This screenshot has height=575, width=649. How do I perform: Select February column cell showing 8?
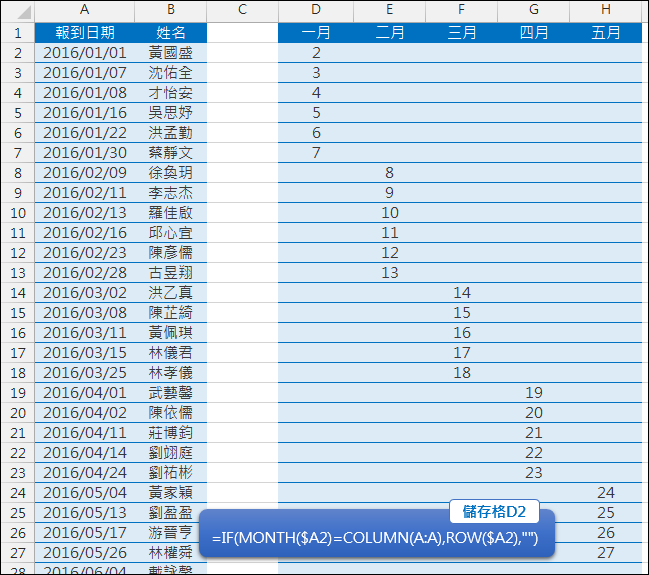[x=389, y=173]
